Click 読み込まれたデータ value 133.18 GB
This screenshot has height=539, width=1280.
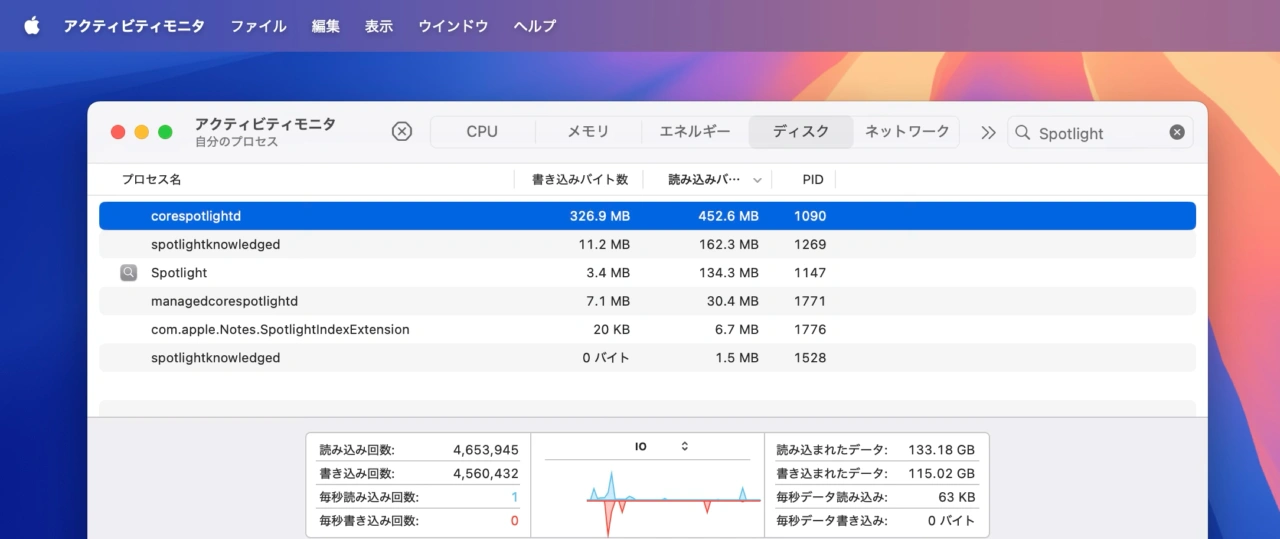941,450
